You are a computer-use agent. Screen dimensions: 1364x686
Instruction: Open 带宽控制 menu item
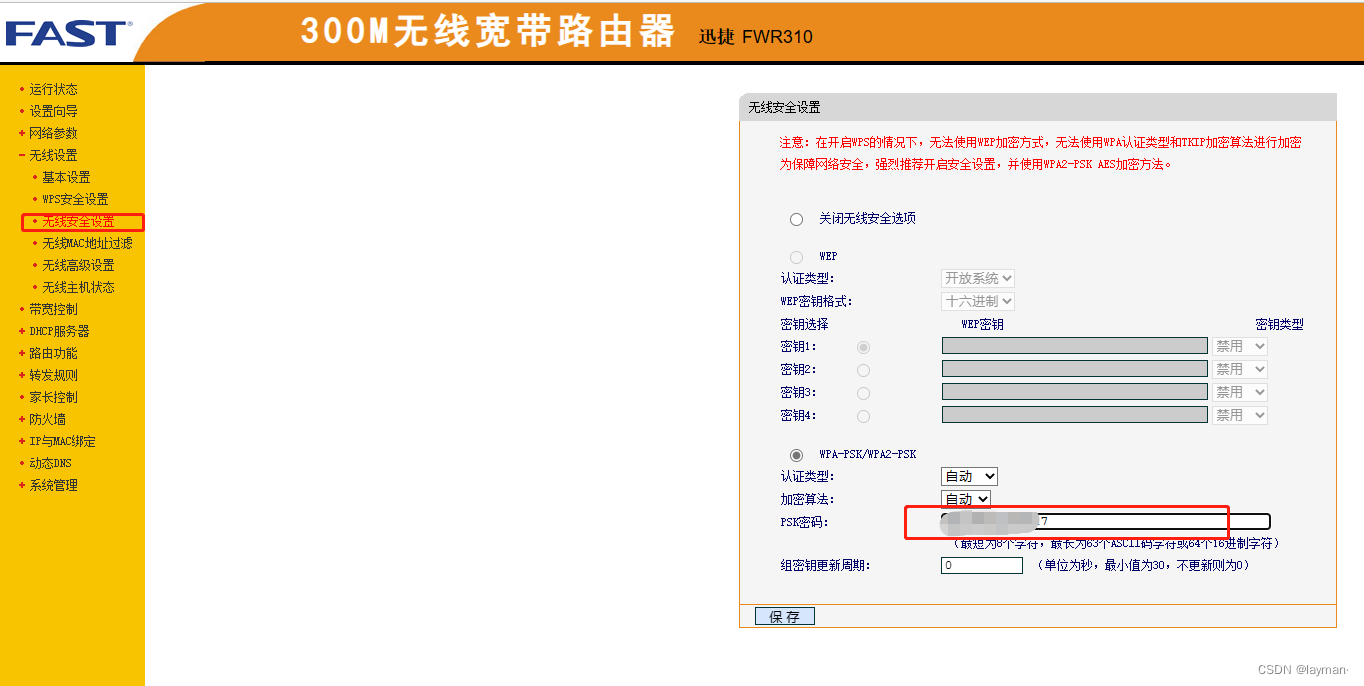[x=53, y=309]
